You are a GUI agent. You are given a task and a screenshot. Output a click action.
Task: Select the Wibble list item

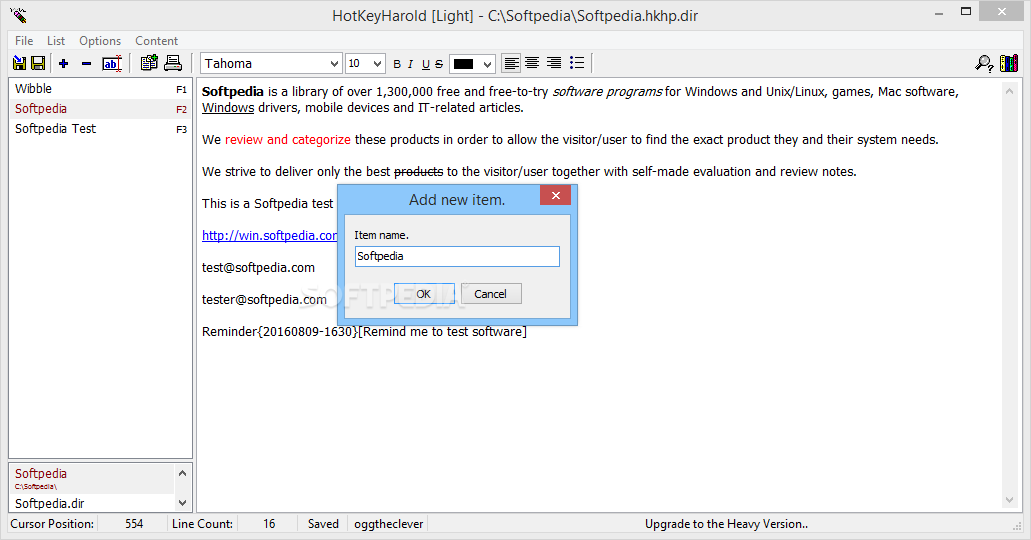pyautogui.click(x=100, y=89)
